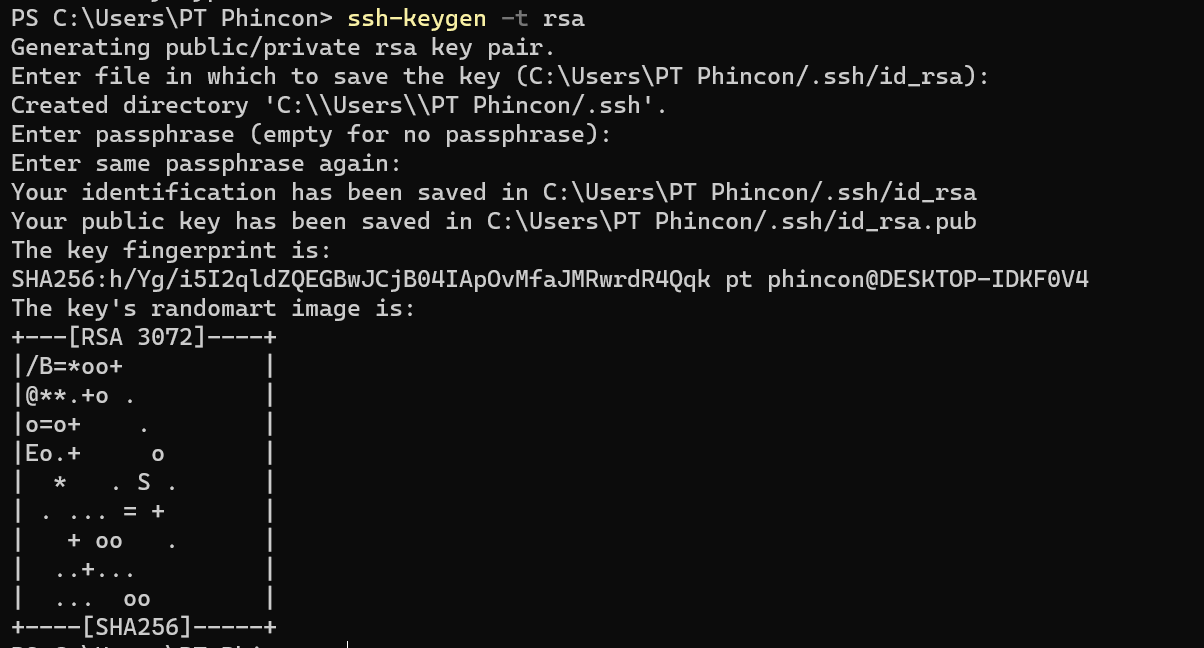Click the "@**.+o ." randomart row
1204x648 pixels.
point(80,396)
